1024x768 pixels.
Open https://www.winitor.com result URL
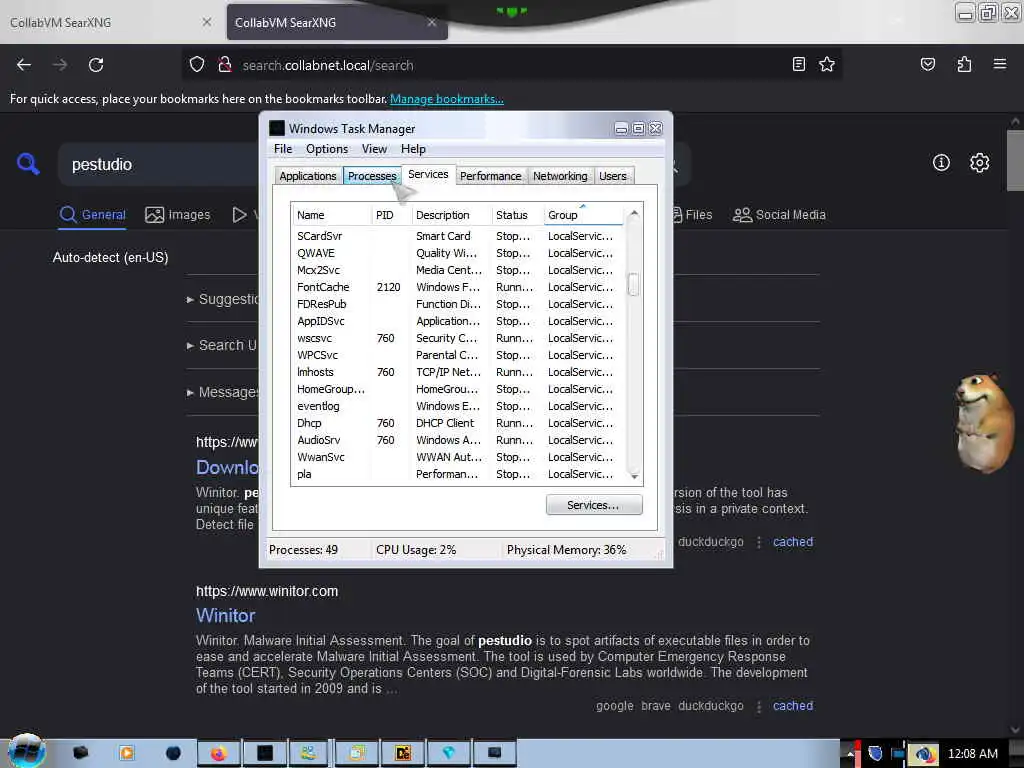coord(267,591)
